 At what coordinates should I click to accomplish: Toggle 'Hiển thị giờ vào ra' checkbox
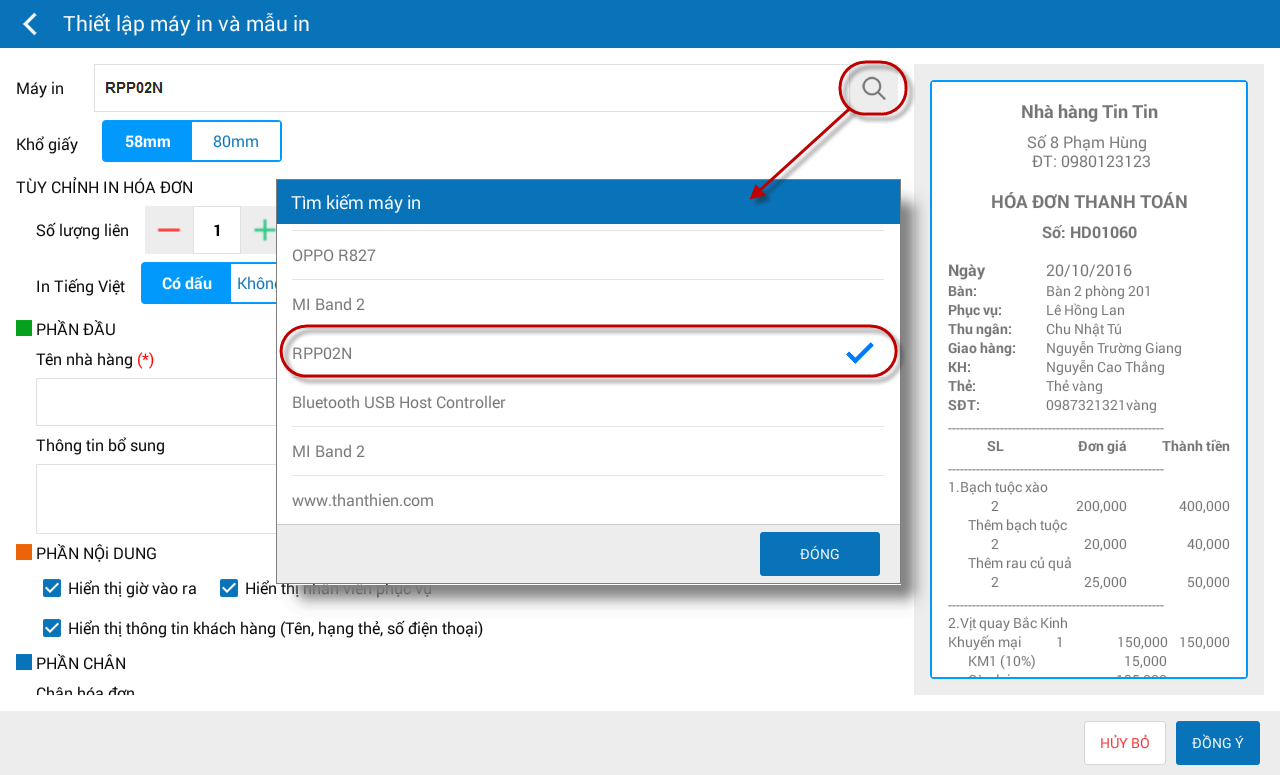(52, 588)
